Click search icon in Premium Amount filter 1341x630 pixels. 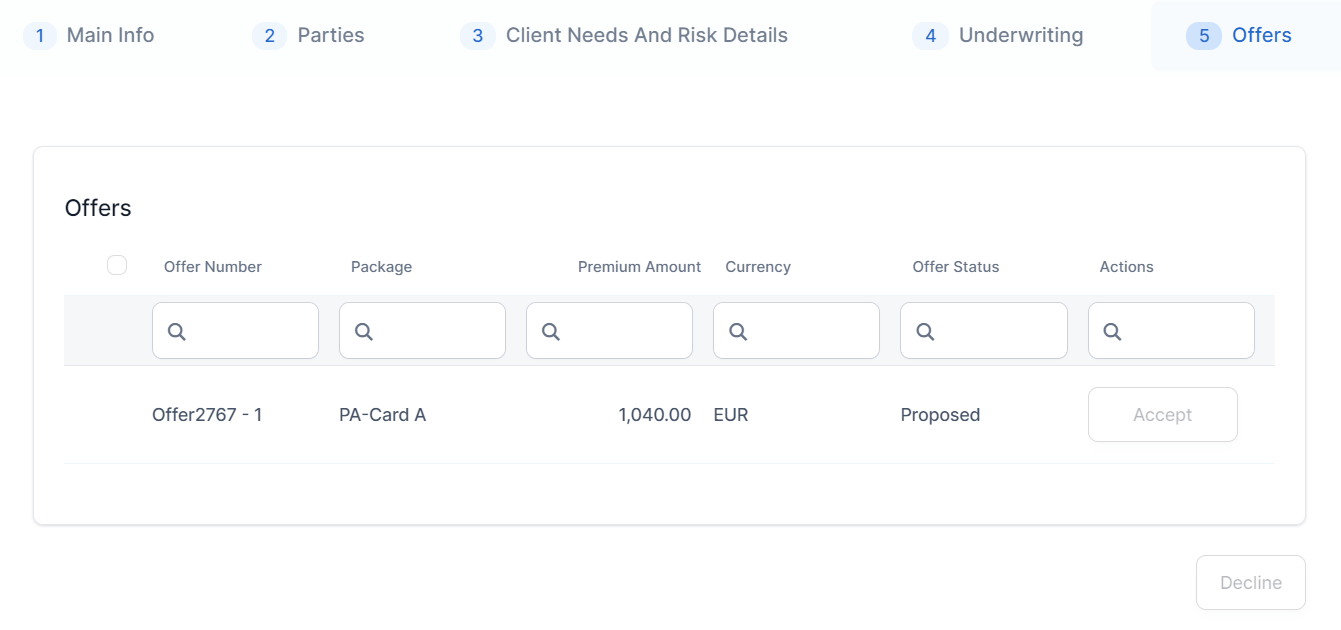pos(551,332)
